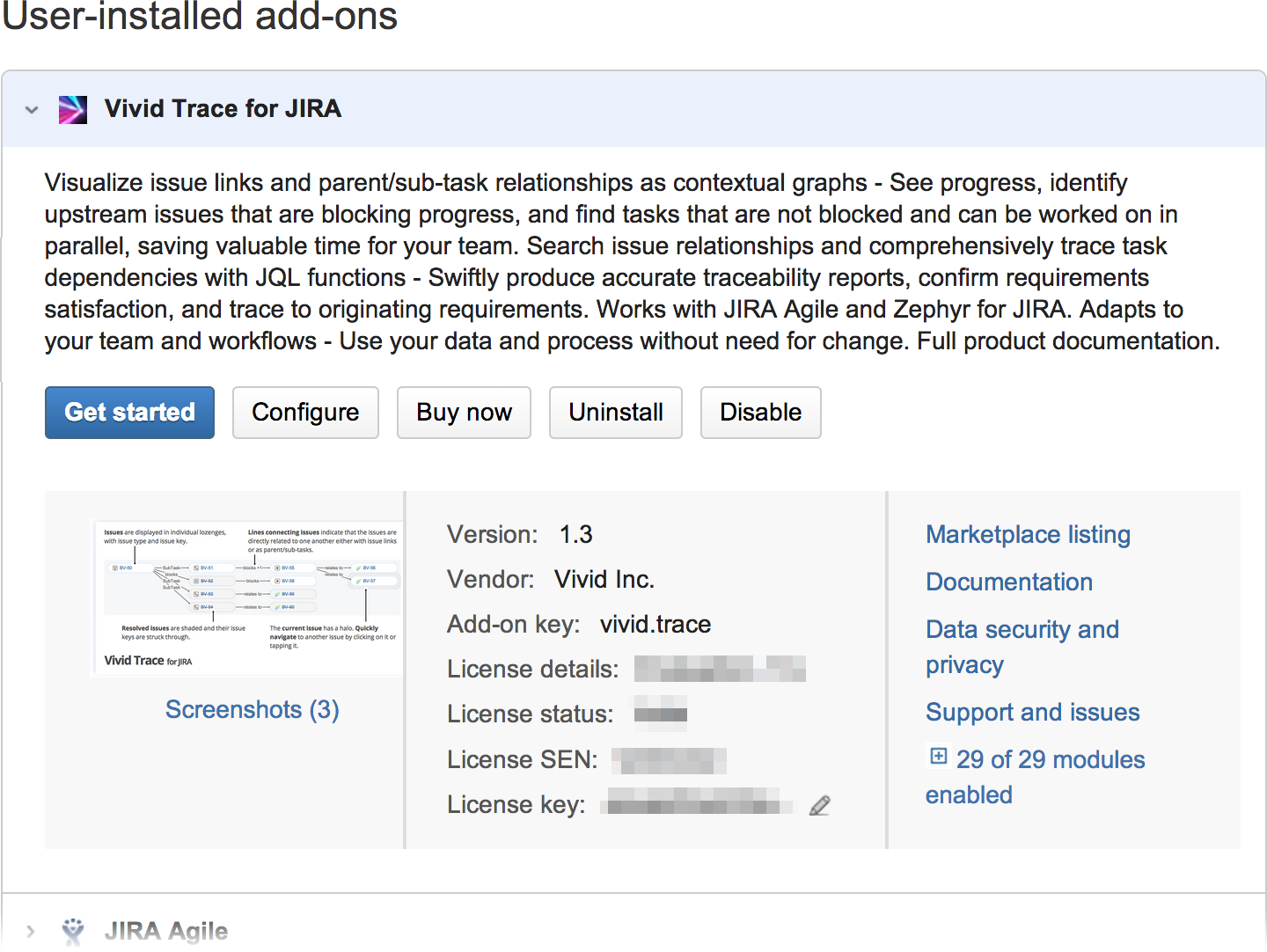Open Data security and privacy link
1267x952 pixels.
click(x=1022, y=647)
